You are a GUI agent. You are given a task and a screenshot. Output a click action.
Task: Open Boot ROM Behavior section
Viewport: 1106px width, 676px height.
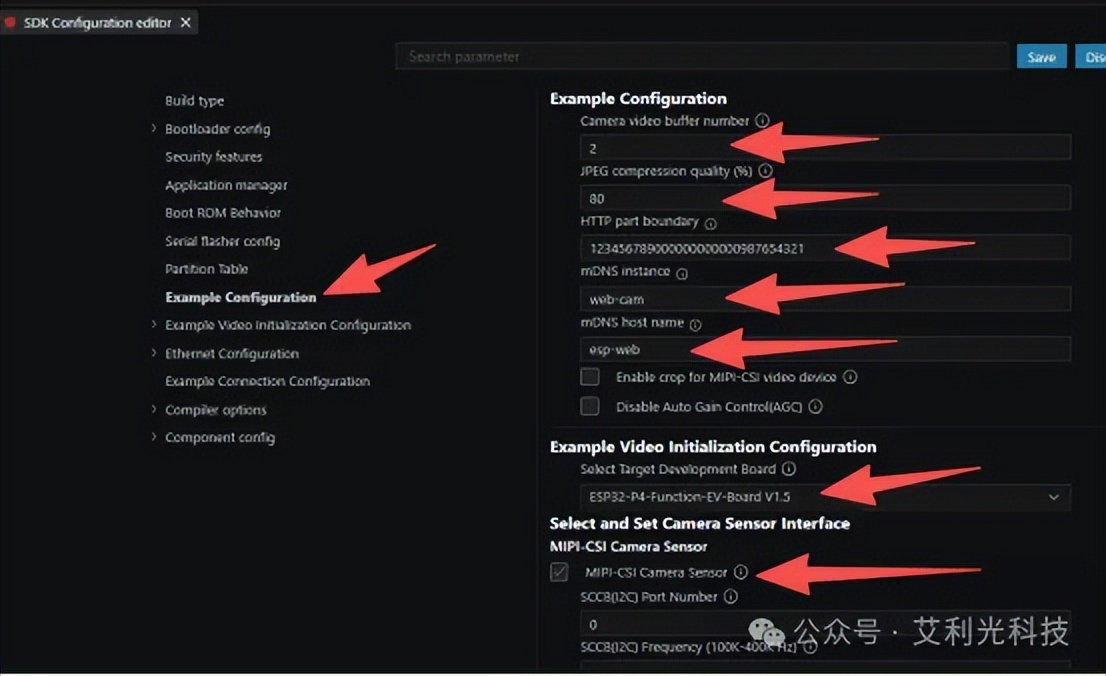(223, 212)
